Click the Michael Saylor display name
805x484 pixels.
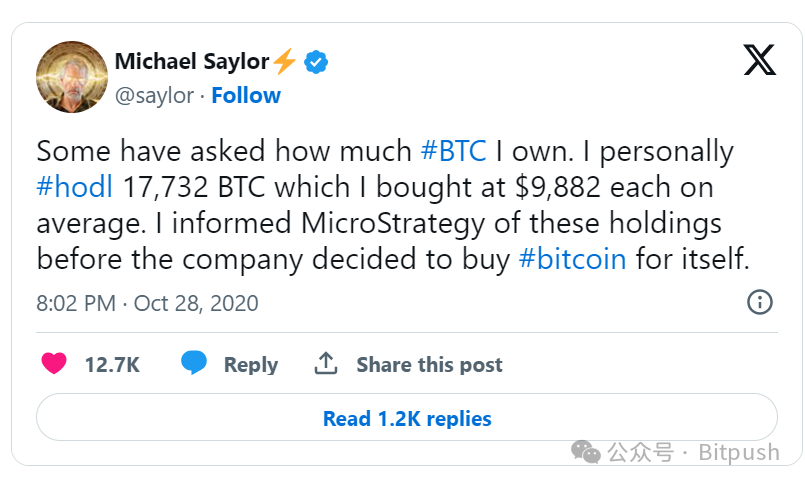coord(191,62)
